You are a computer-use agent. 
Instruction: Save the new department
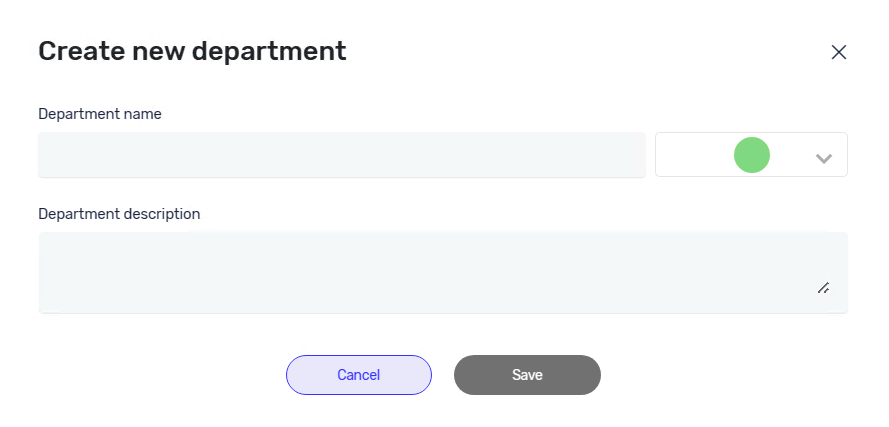pyautogui.click(x=527, y=375)
